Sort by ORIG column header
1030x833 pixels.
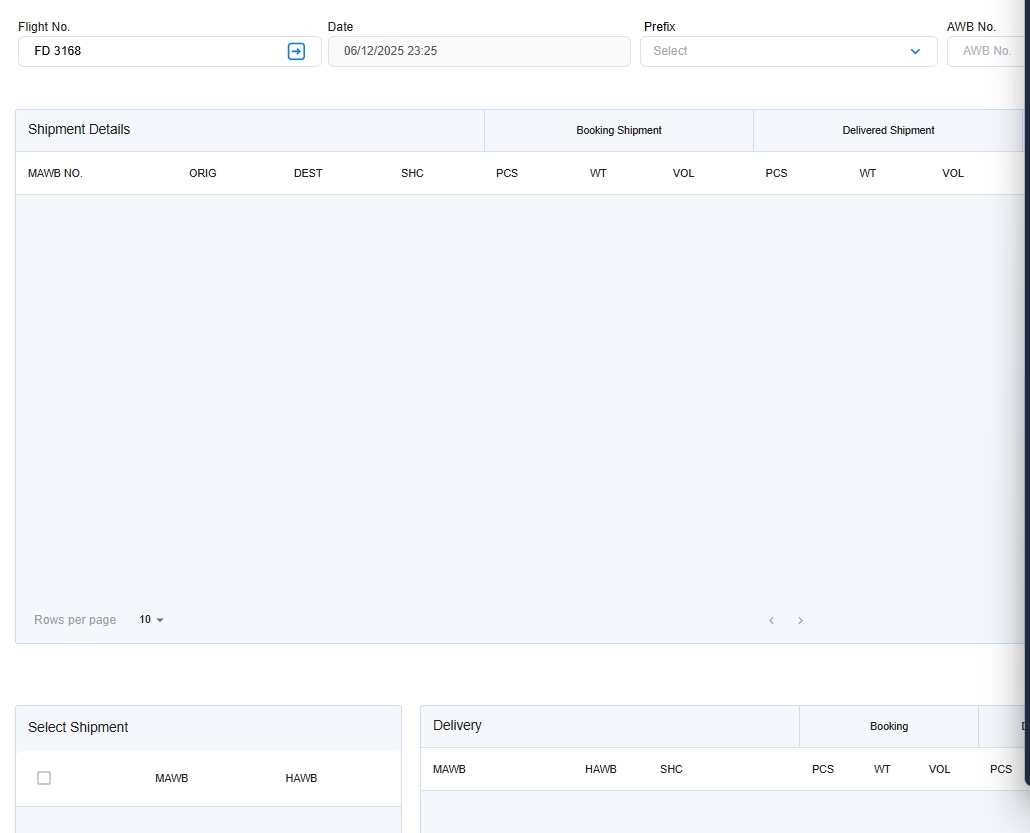point(202,173)
